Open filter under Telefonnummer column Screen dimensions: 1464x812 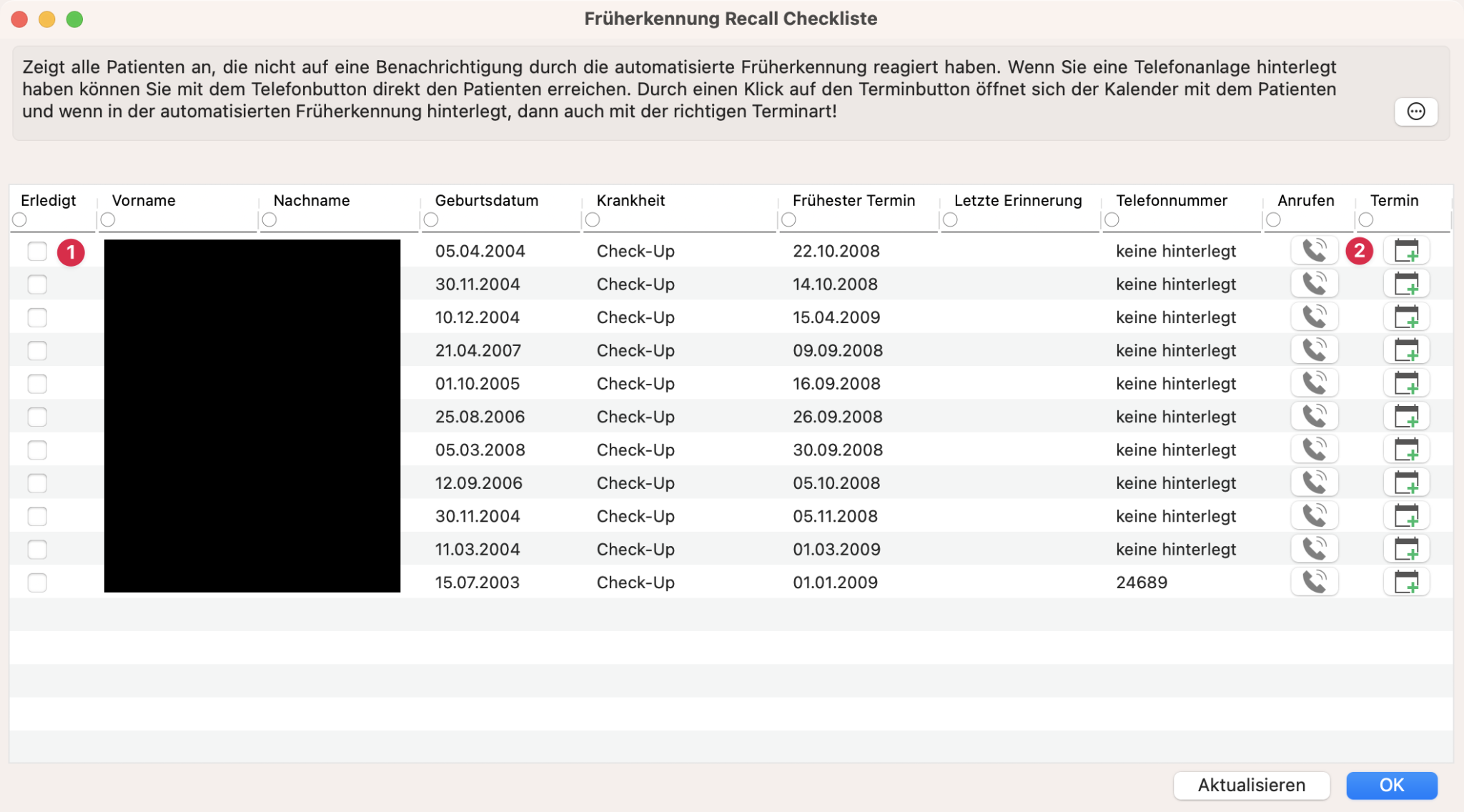tap(1112, 219)
